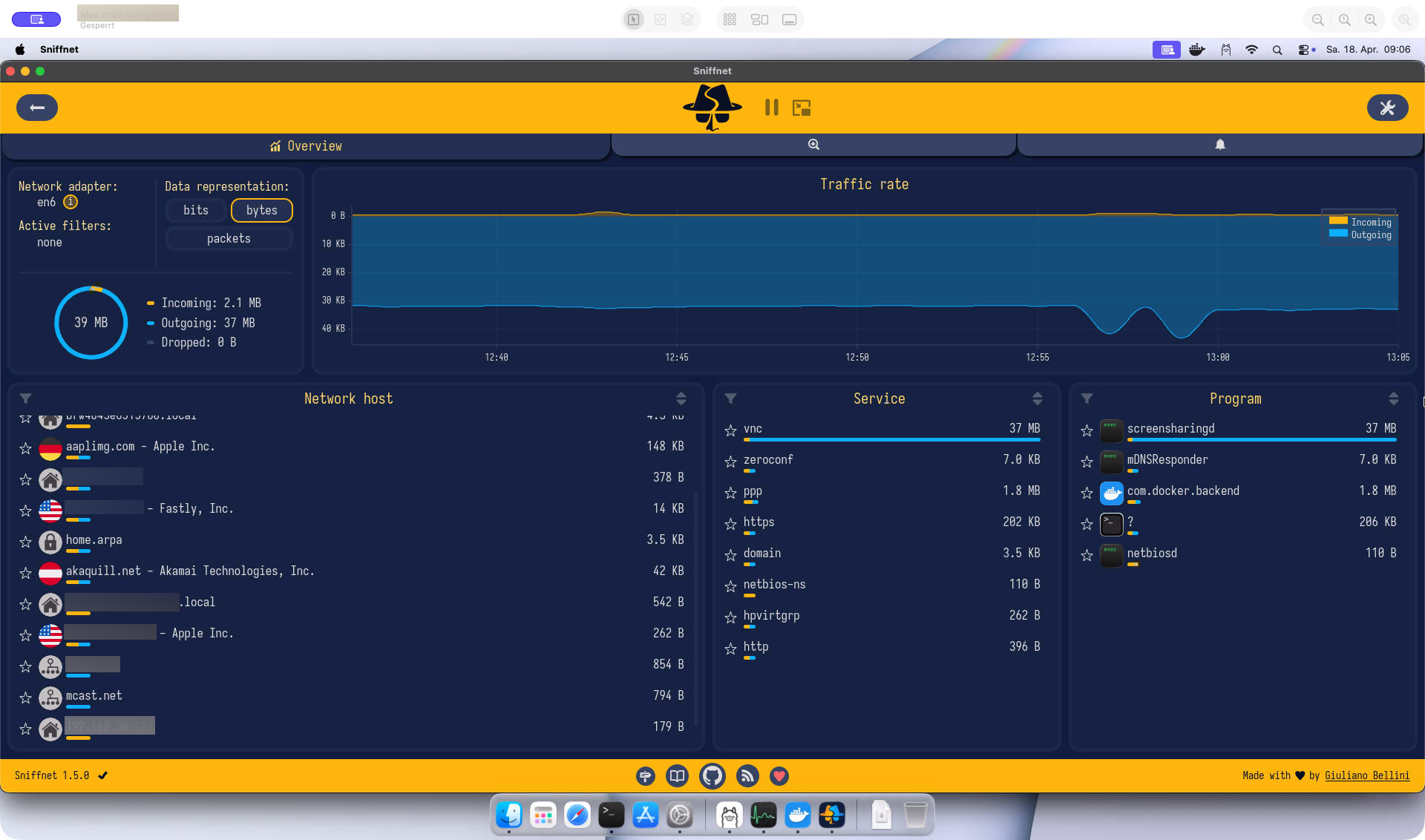This screenshot has width=1425, height=840.
Task: Select bits data representation
Action: coord(196,210)
